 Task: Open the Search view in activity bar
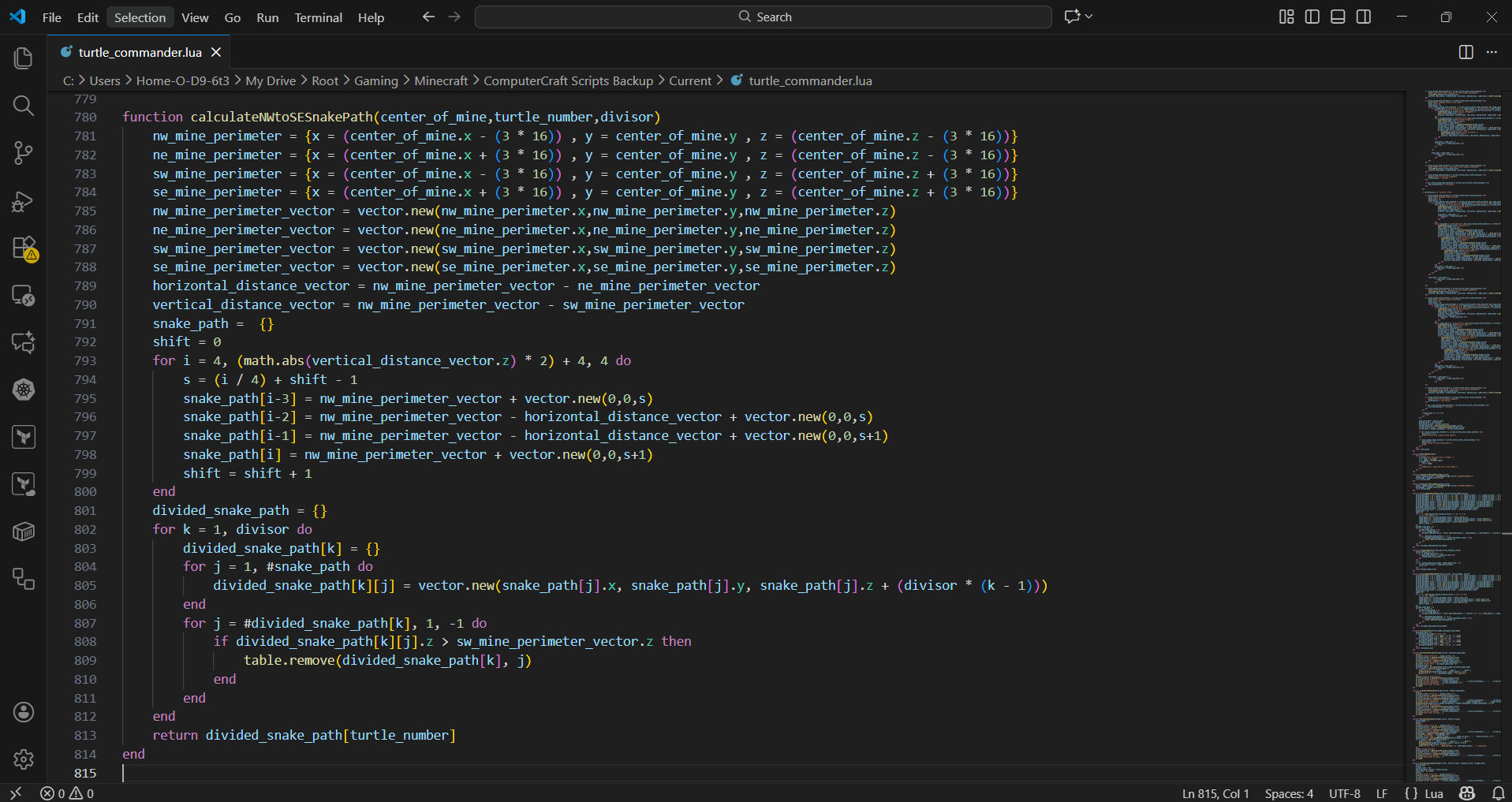click(24, 106)
